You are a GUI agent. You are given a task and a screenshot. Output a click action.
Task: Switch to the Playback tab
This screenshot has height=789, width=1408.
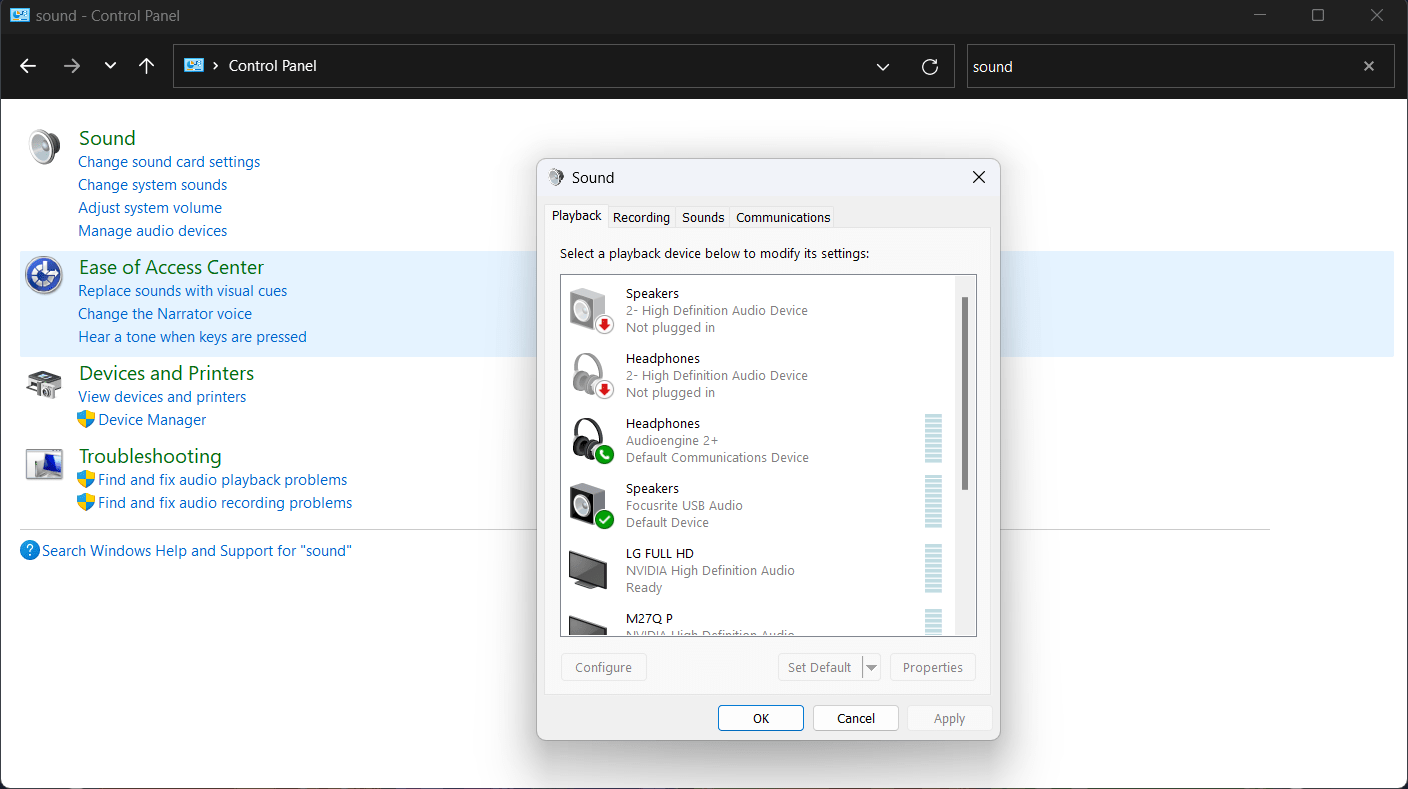(577, 216)
